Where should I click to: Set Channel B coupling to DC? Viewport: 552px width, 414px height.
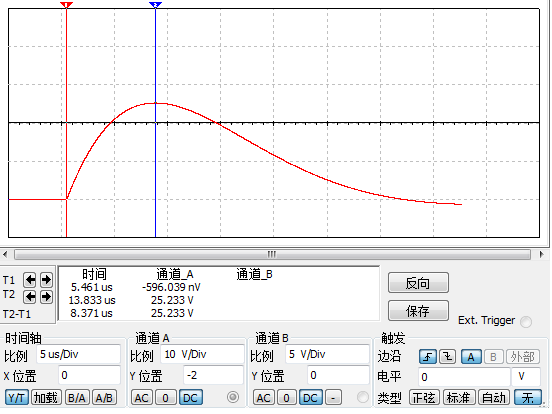(x=310, y=398)
